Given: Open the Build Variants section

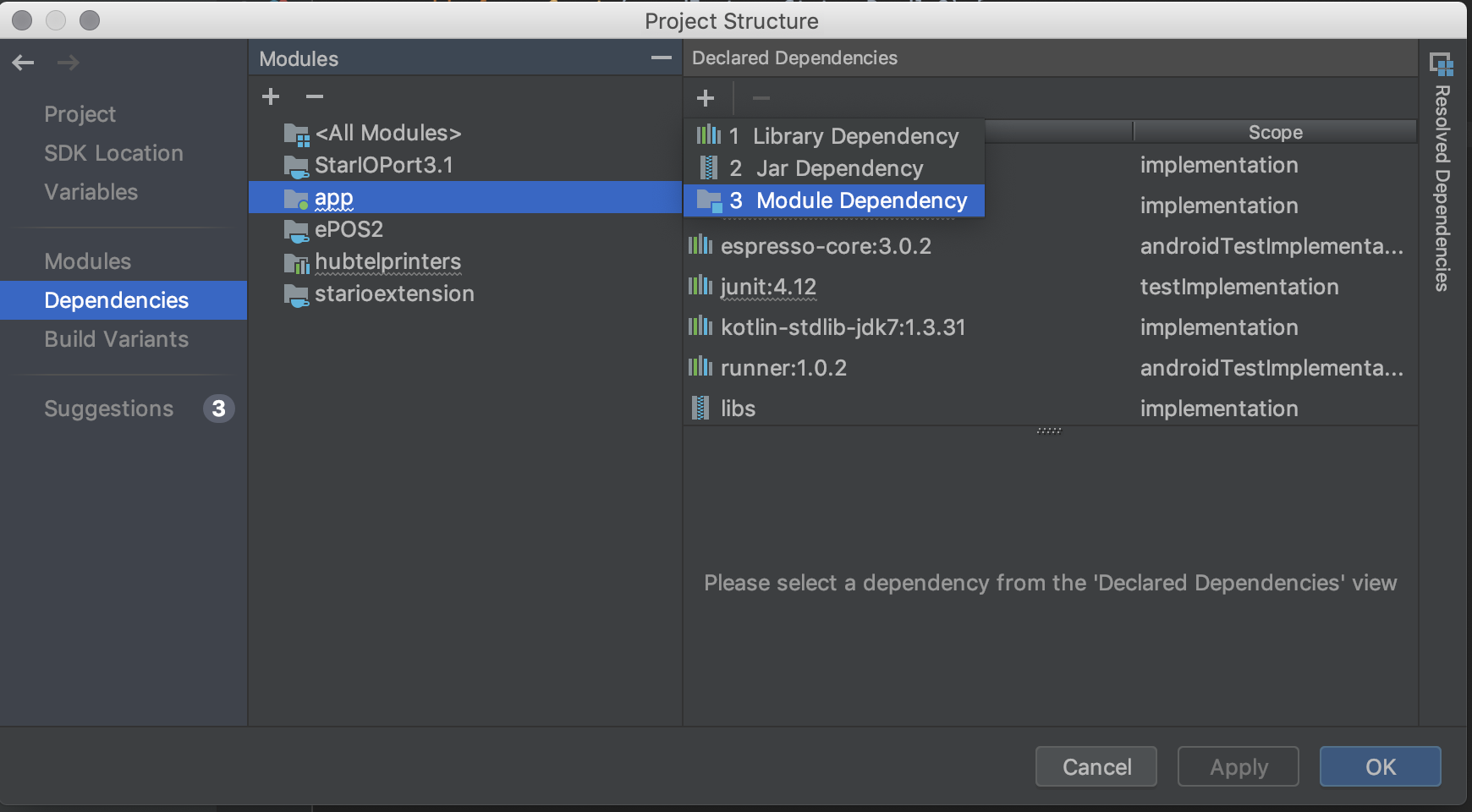Looking at the screenshot, I should pos(116,339).
